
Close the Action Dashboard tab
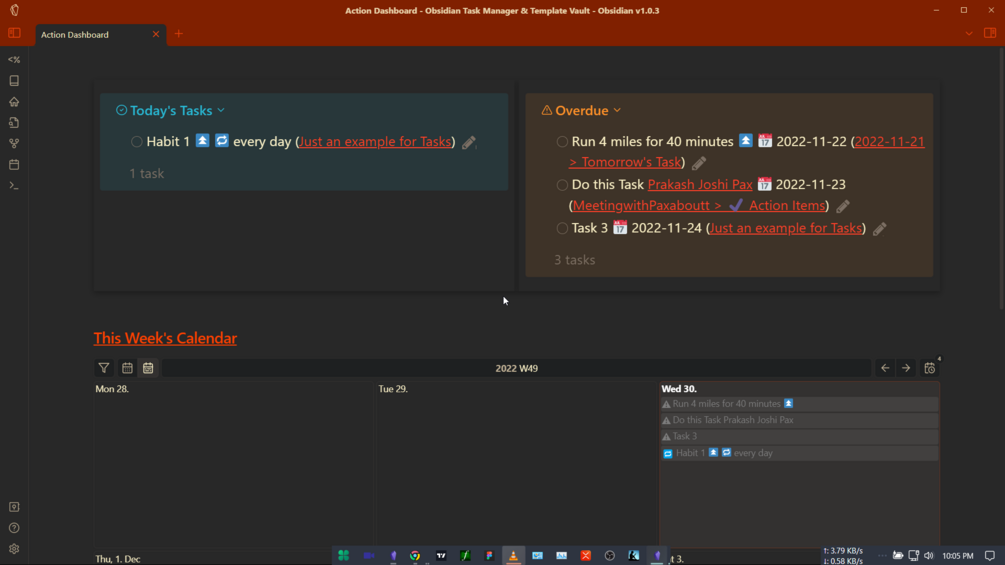(156, 34)
